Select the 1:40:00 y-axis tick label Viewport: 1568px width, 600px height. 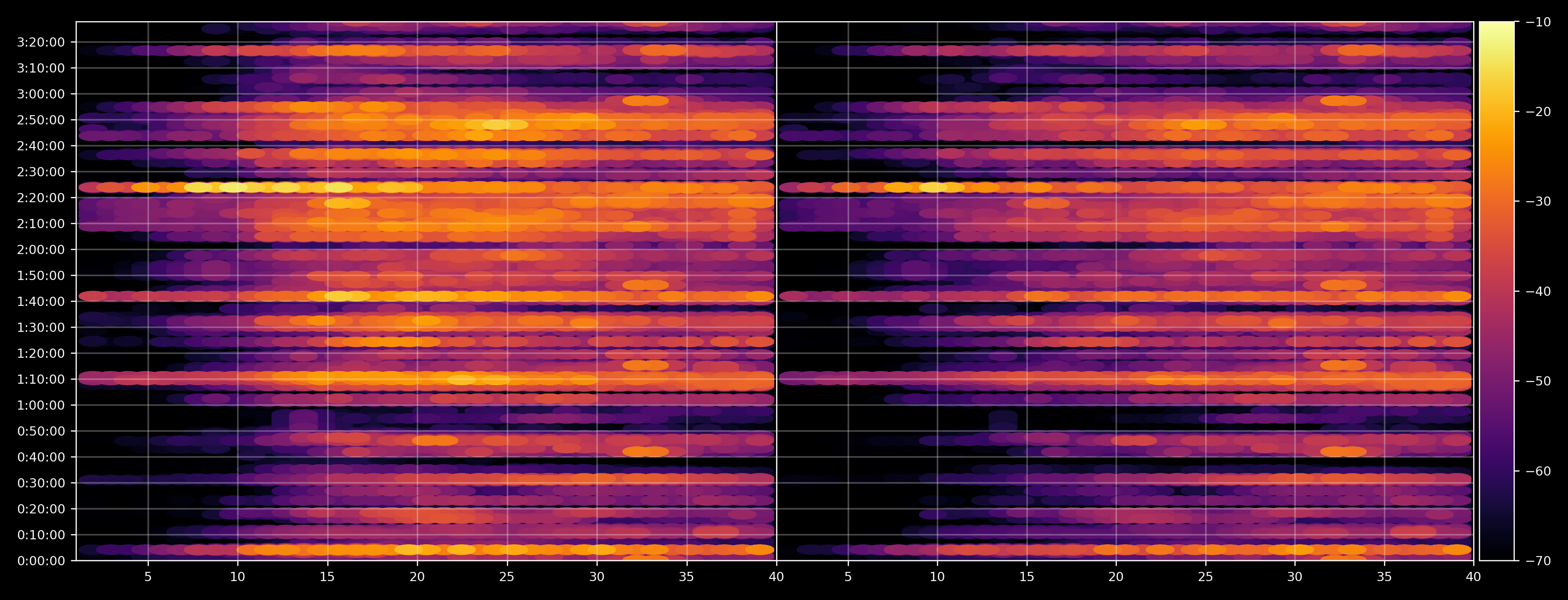click(41, 302)
